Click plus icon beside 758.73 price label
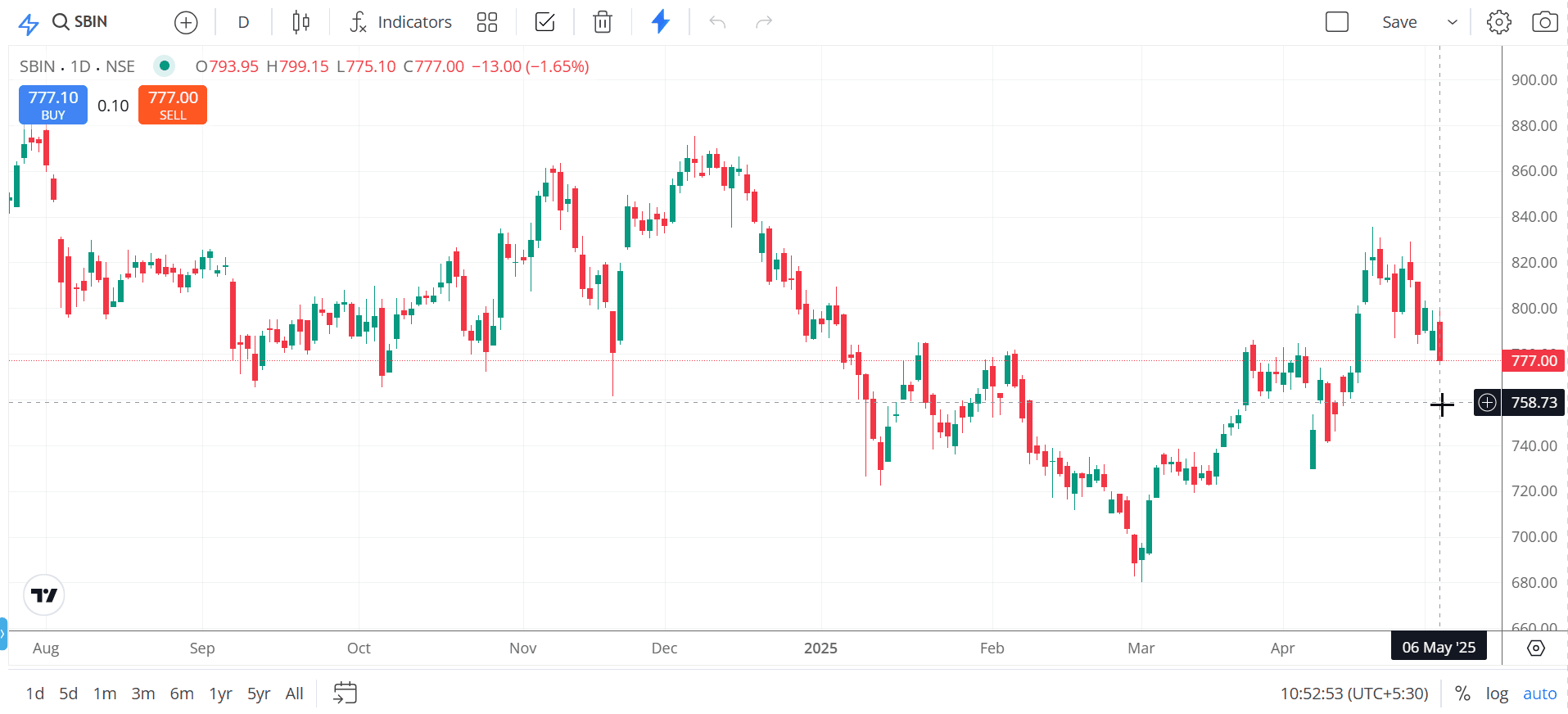This screenshot has width=1568, height=714. (x=1487, y=403)
